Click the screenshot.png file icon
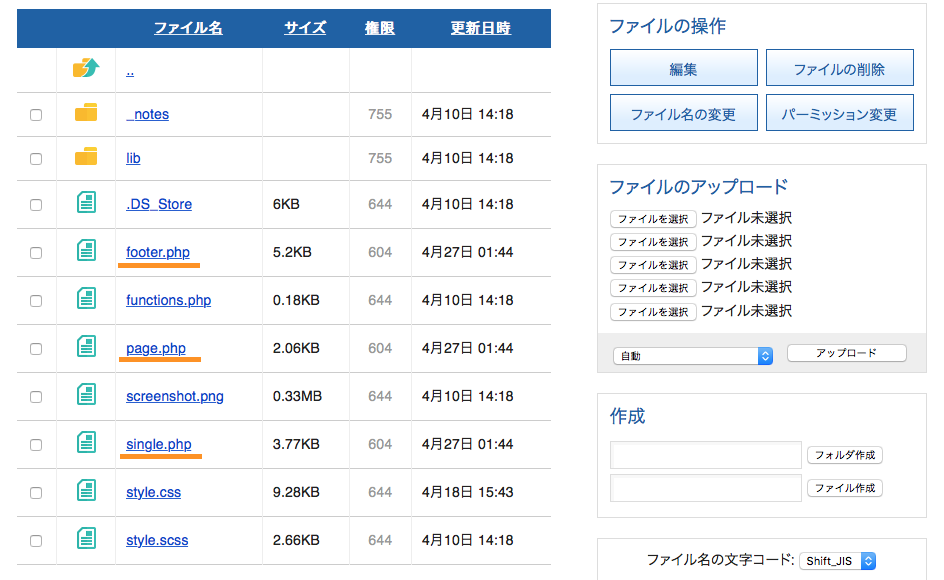 (x=86, y=394)
